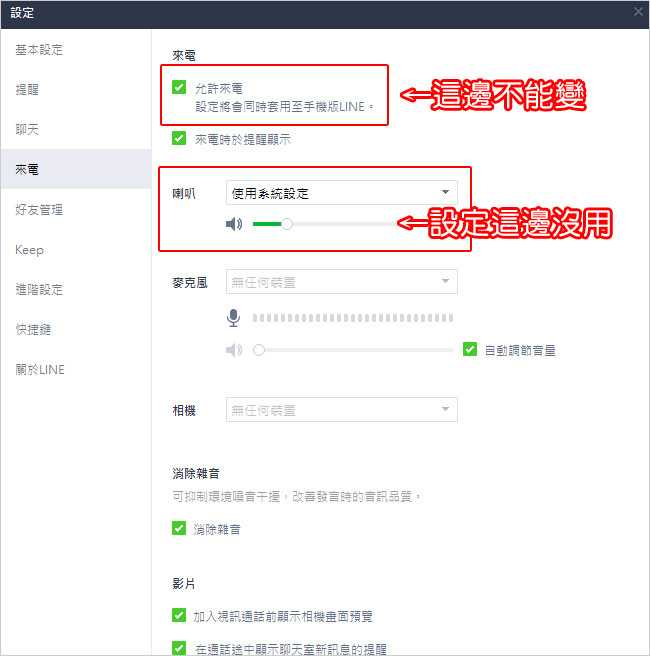This screenshot has width=650, height=656.
Task: Switch to 聊天 settings section
Action: (x=27, y=130)
